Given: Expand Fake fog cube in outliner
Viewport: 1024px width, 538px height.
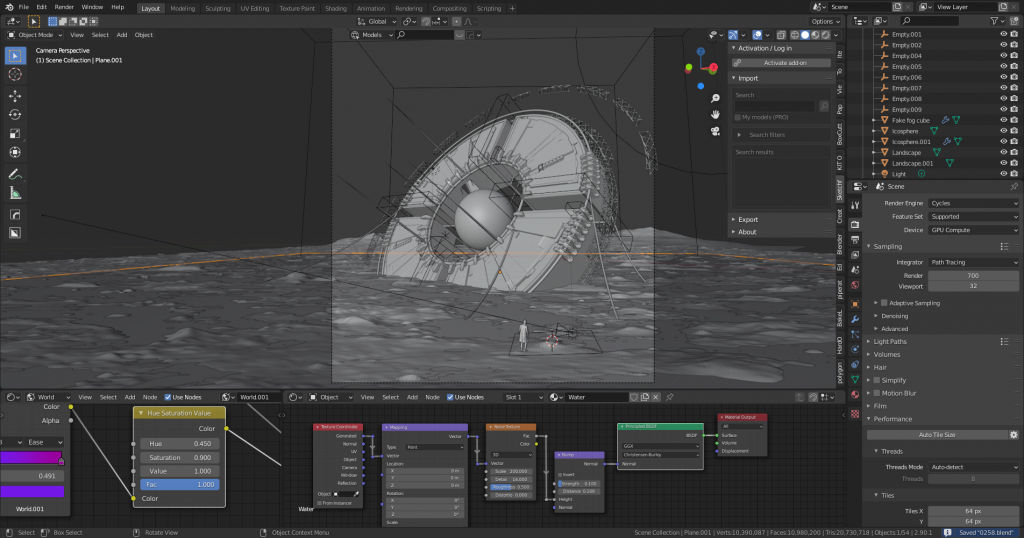Looking at the screenshot, I should coord(874,120).
